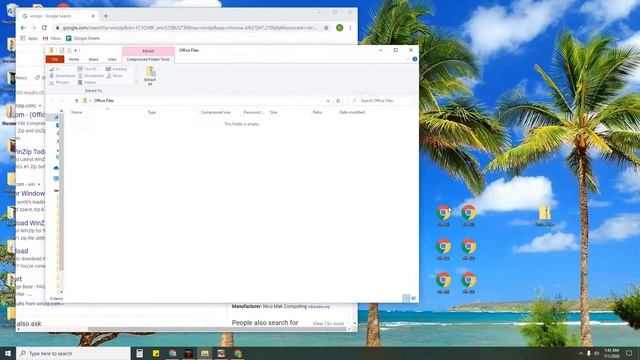The image size is (640, 360).
Task: Click the People also search for heading
Action: point(265,323)
